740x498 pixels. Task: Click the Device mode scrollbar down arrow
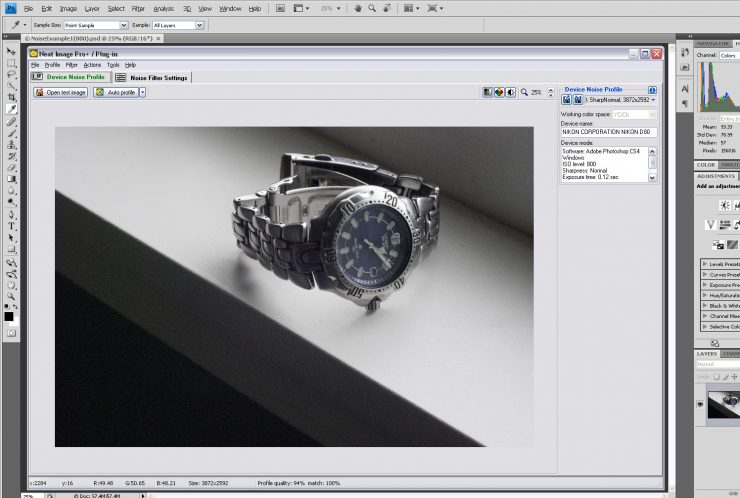pyautogui.click(x=652, y=178)
